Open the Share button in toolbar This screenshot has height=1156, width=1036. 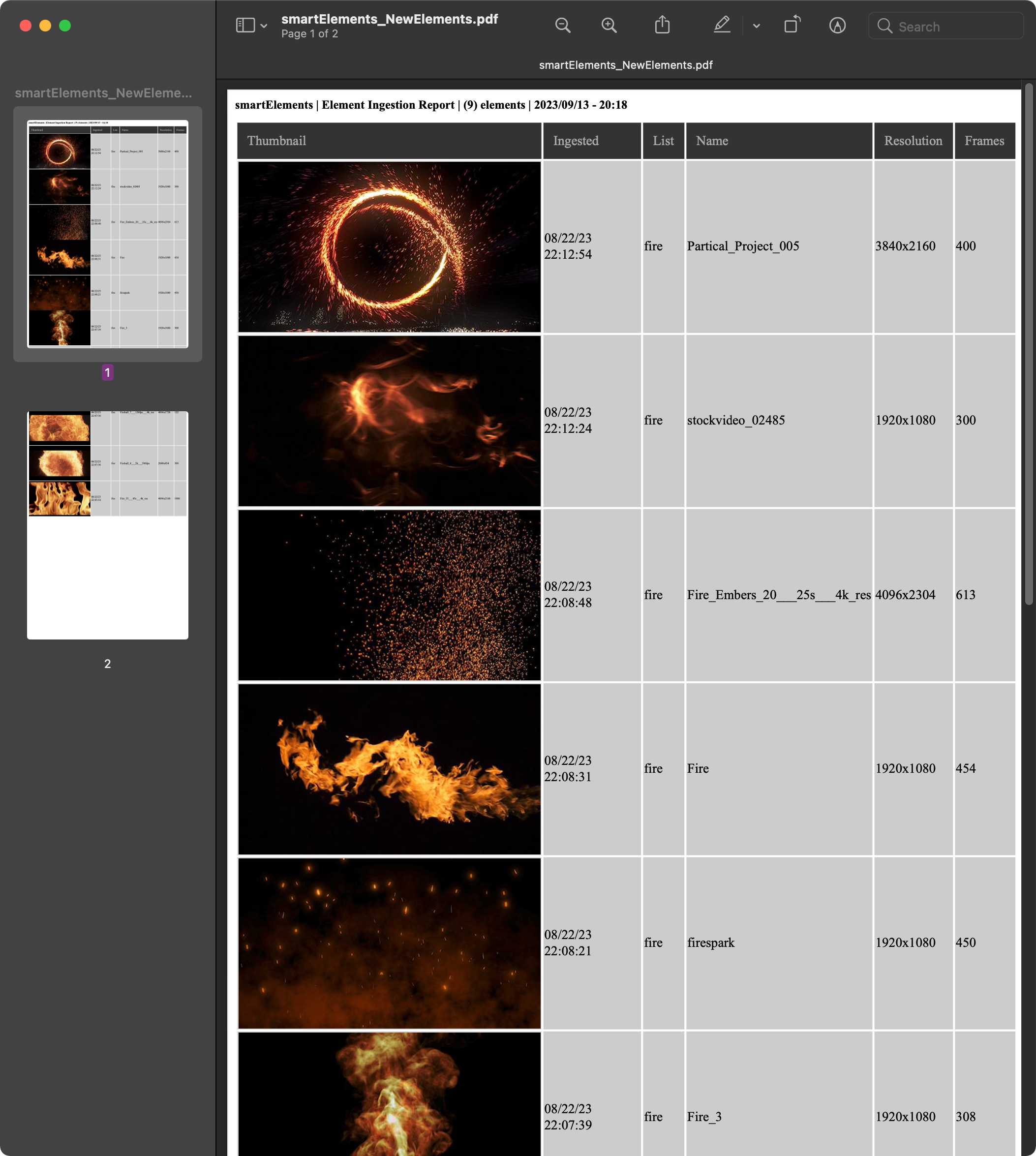662,26
